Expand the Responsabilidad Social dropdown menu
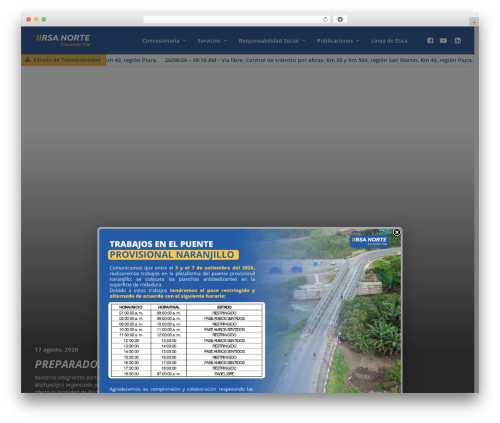500x423 pixels. [x=272, y=41]
